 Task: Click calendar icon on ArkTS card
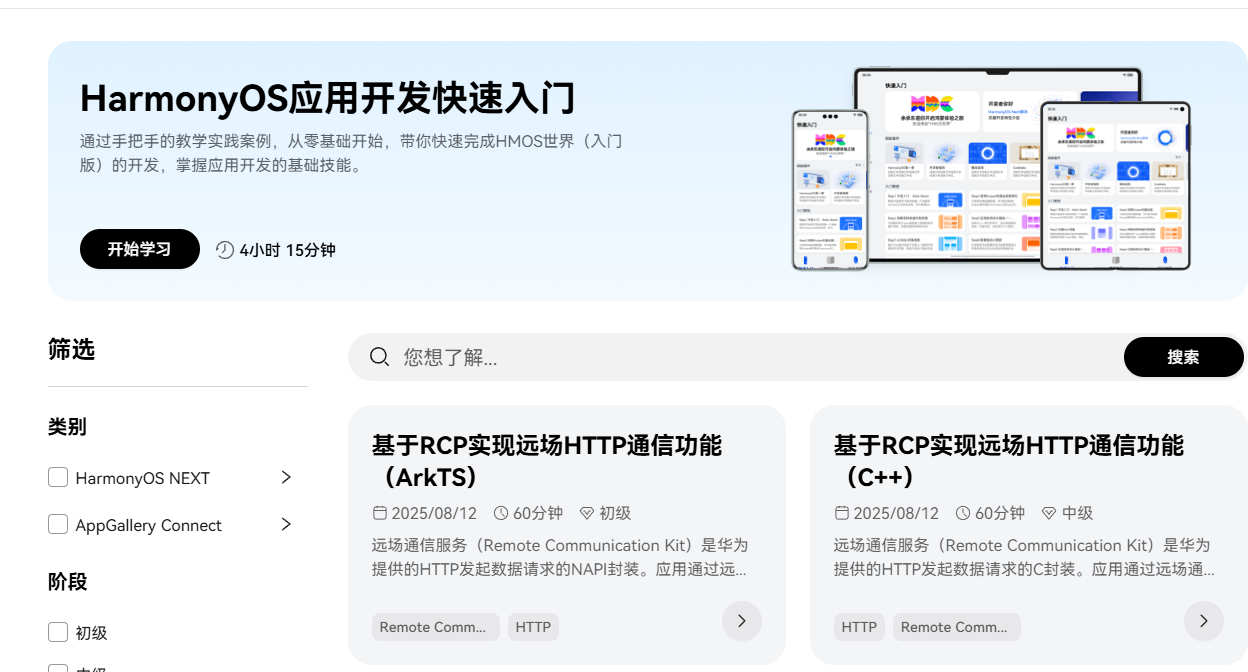(380, 513)
